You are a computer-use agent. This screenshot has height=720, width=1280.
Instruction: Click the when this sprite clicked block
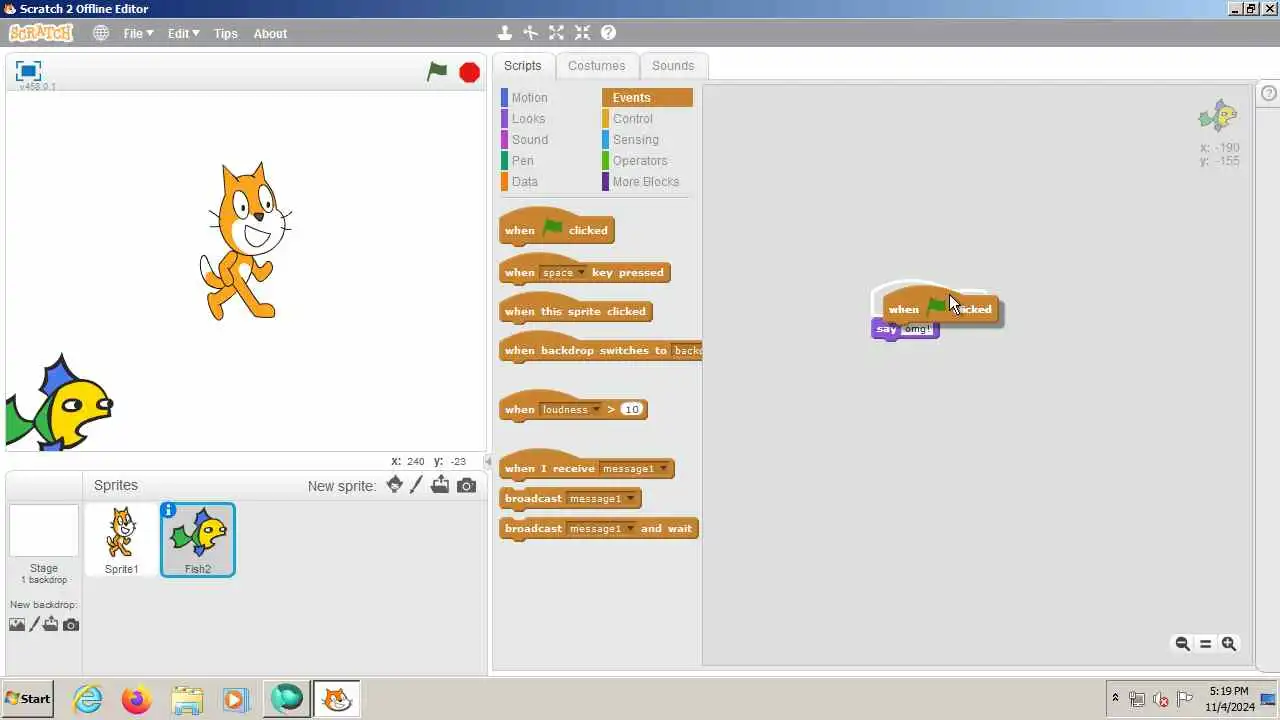click(575, 311)
